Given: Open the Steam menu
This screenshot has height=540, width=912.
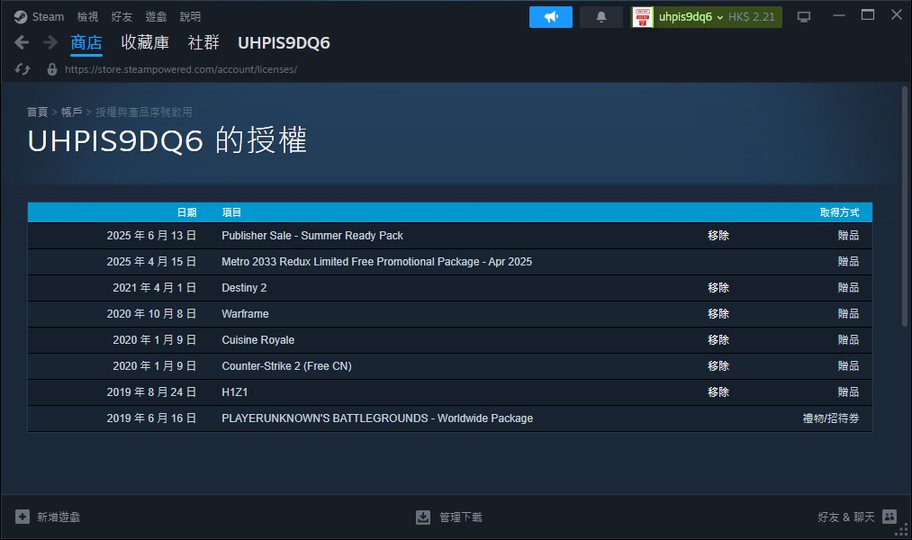Looking at the screenshot, I should point(39,17).
